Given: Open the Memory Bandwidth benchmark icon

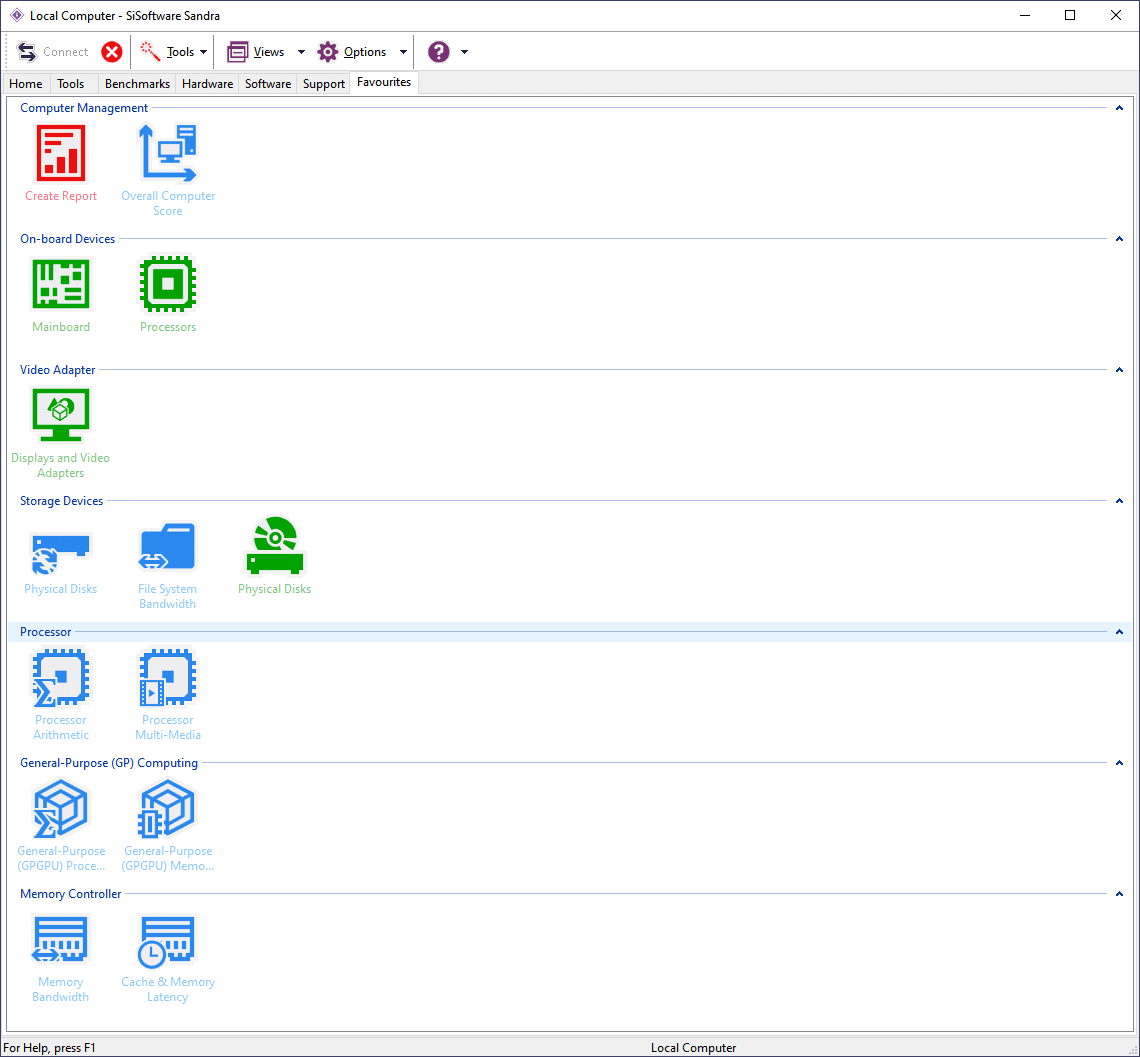Looking at the screenshot, I should click(61, 939).
